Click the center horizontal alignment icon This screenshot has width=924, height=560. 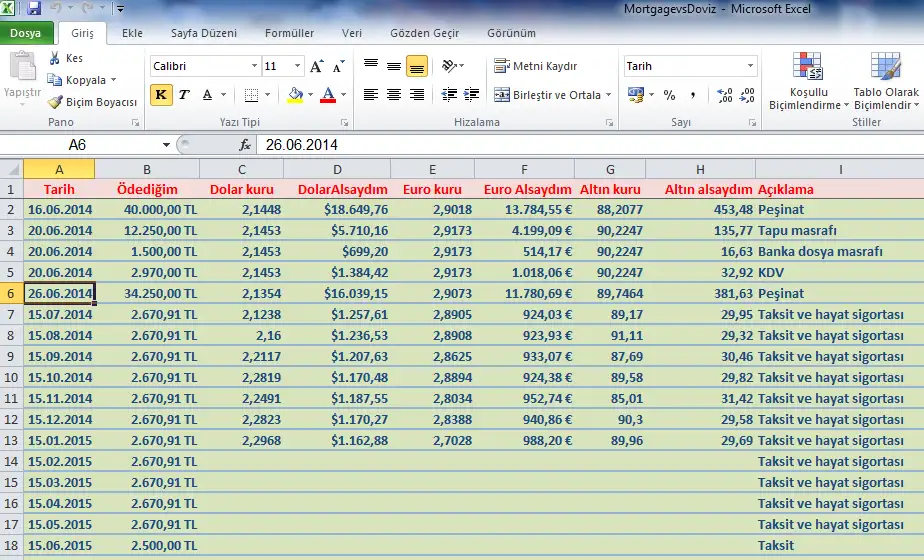(x=394, y=94)
